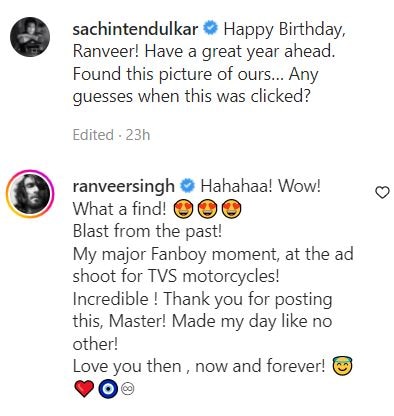Click 'Love you then, now and forever' text
The height and width of the screenshot is (416, 394).
(199, 366)
